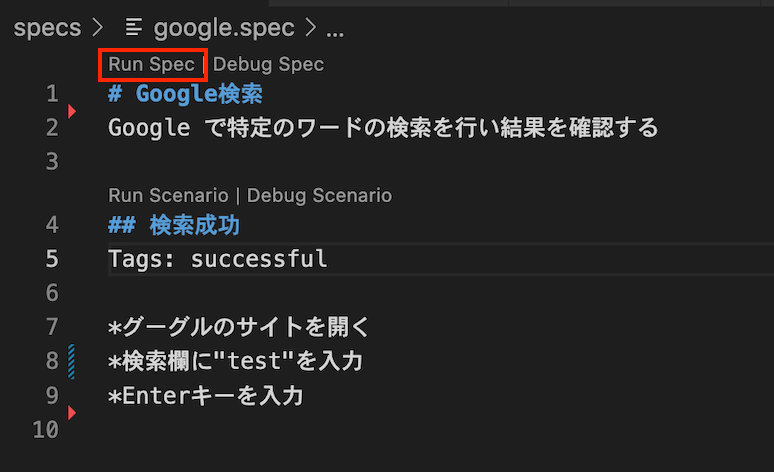Click the Enterキーを入力 step line
774x472 pixels.
click(205, 396)
